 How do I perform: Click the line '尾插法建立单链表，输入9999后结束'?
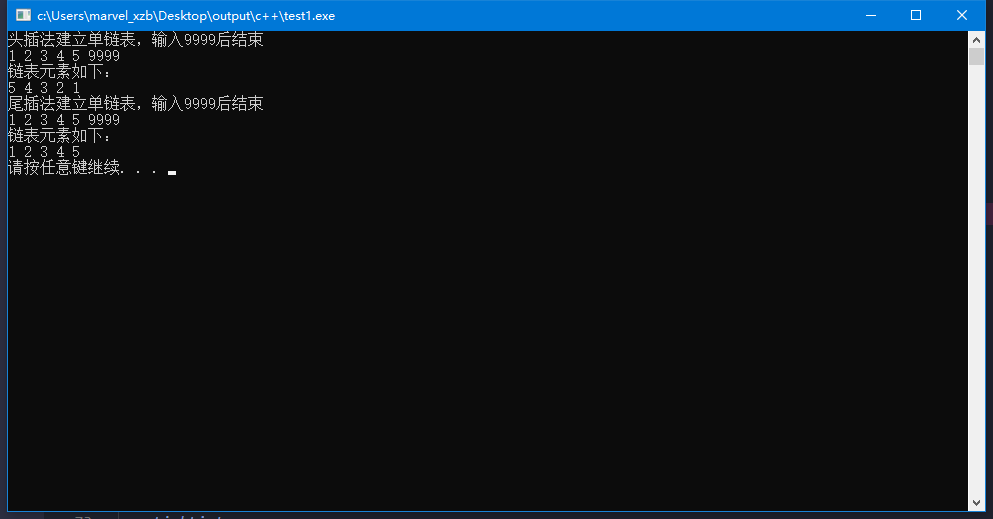(136, 104)
